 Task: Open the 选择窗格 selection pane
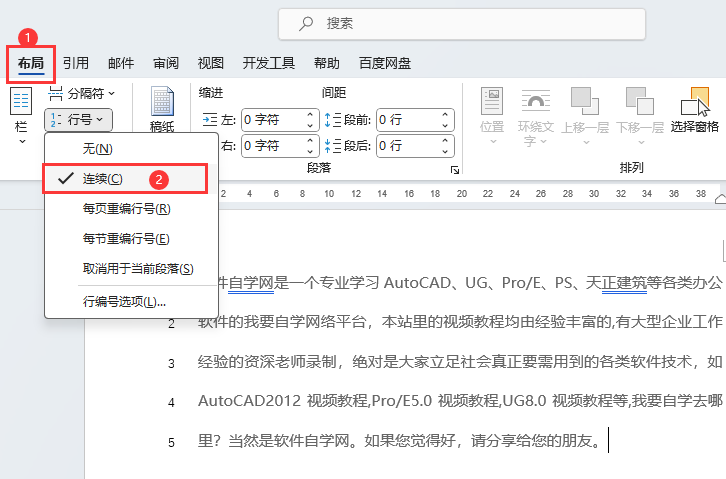[x=695, y=110]
